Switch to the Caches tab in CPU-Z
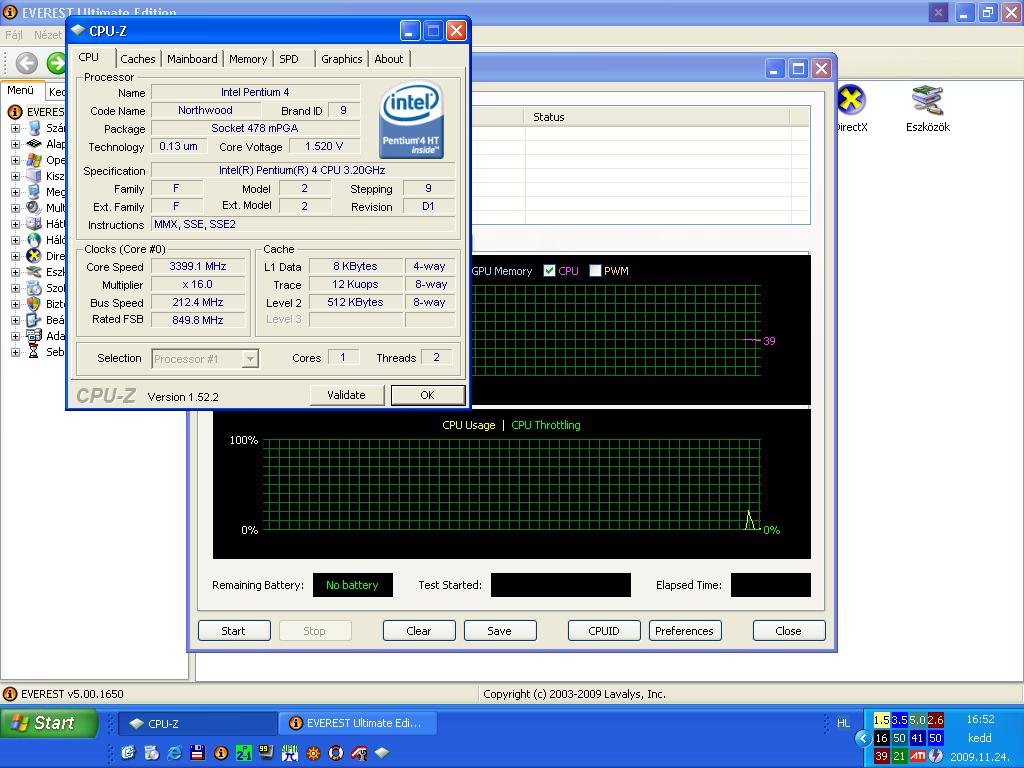This screenshot has width=1024, height=768. pyautogui.click(x=138, y=59)
